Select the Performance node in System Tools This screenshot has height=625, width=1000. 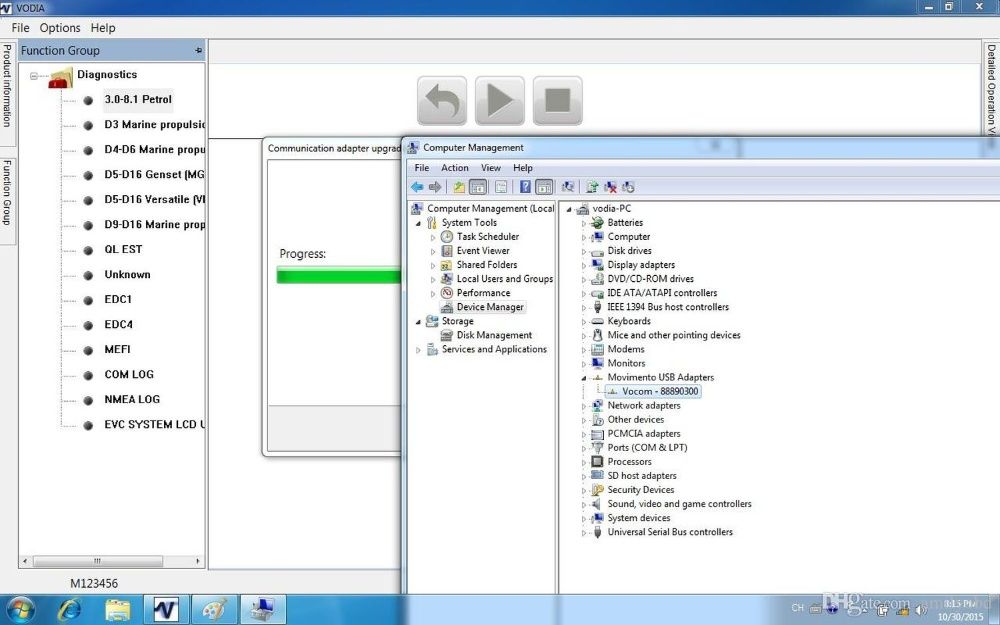pos(483,293)
